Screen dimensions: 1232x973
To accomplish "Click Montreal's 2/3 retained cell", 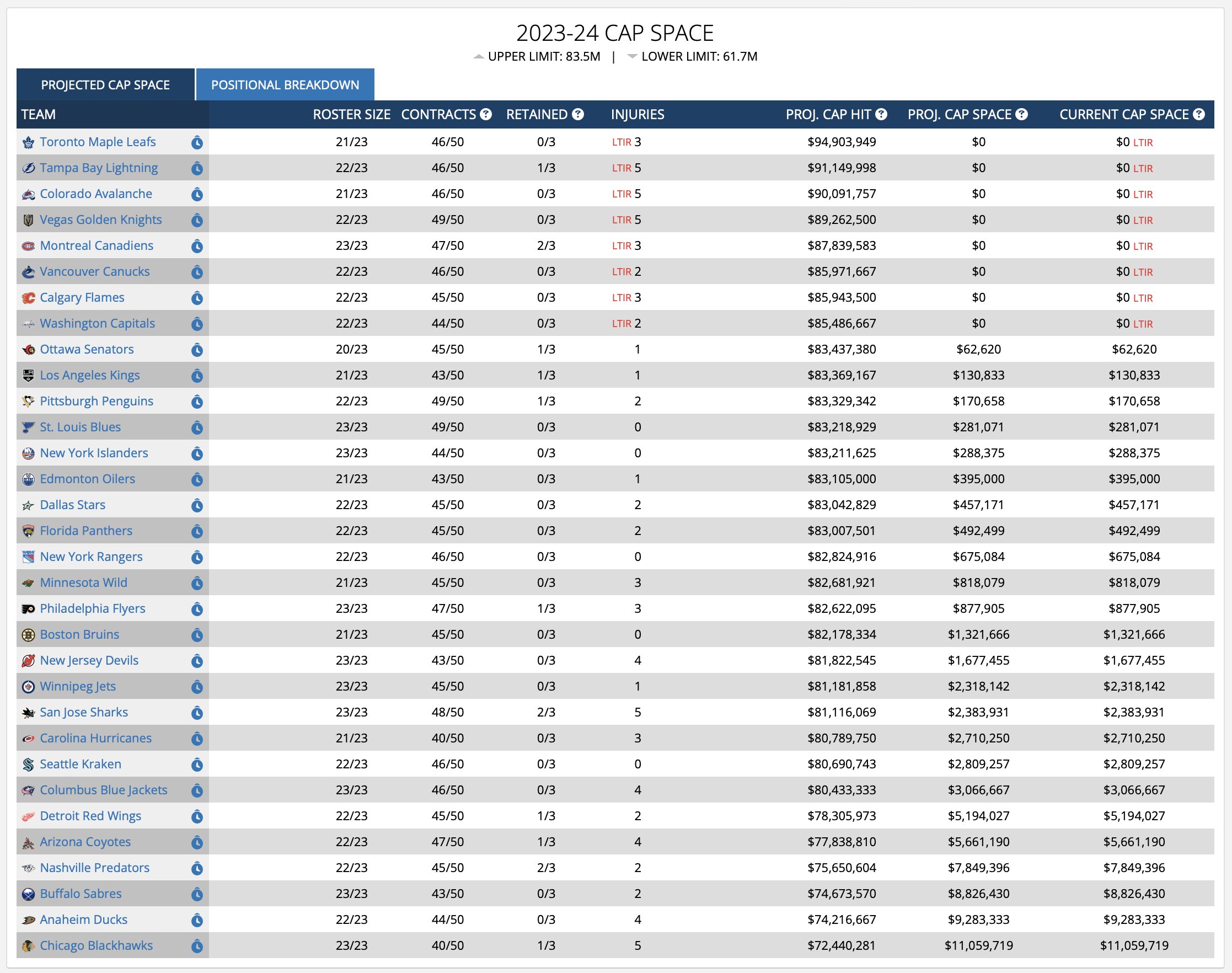I will [x=546, y=245].
